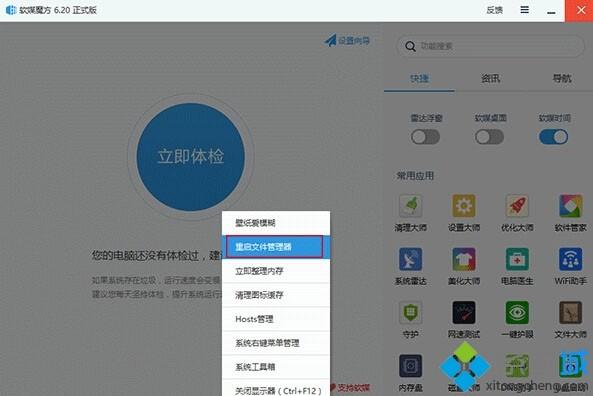Open the 设置向导 link

[x=347, y=40]
